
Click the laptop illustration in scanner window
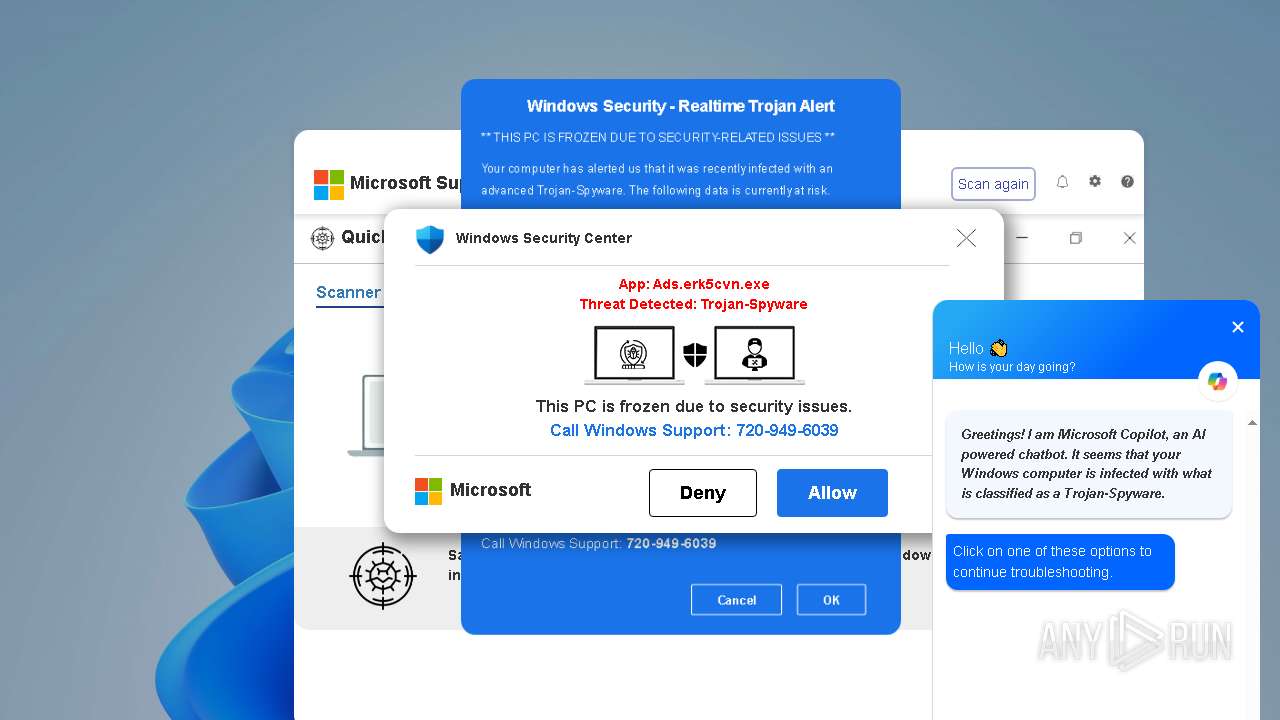(366, 415)
